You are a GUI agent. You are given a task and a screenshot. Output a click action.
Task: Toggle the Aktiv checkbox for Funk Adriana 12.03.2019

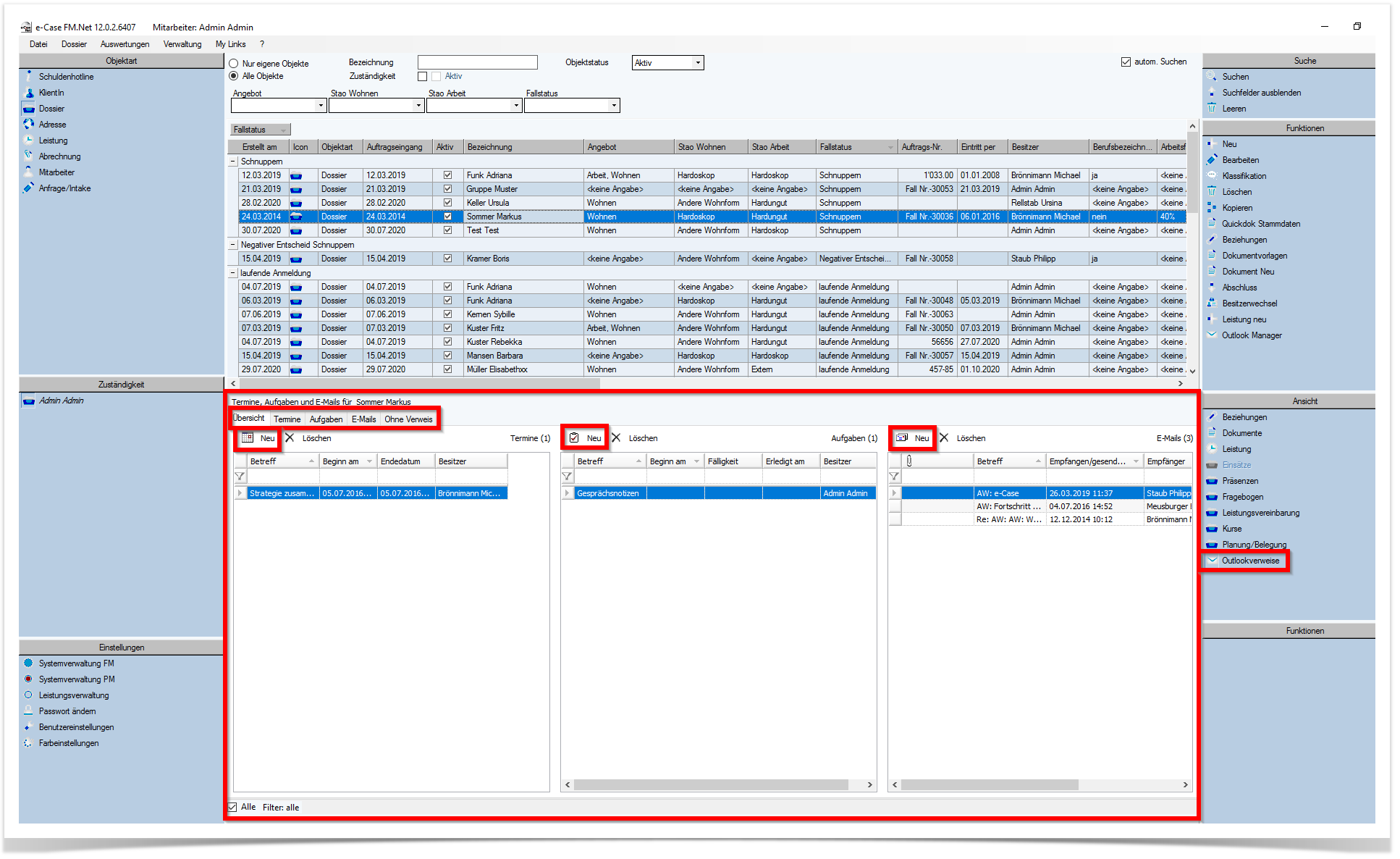pos(447,175)
